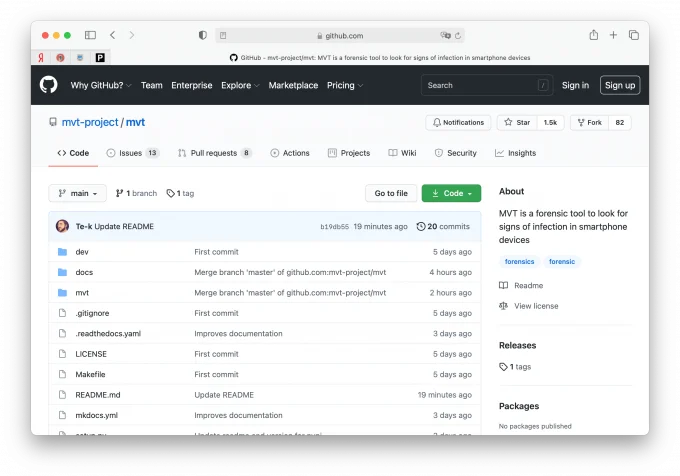The image size is (680, 476).
Task: Click the Fork button
Action: point(590,123)
